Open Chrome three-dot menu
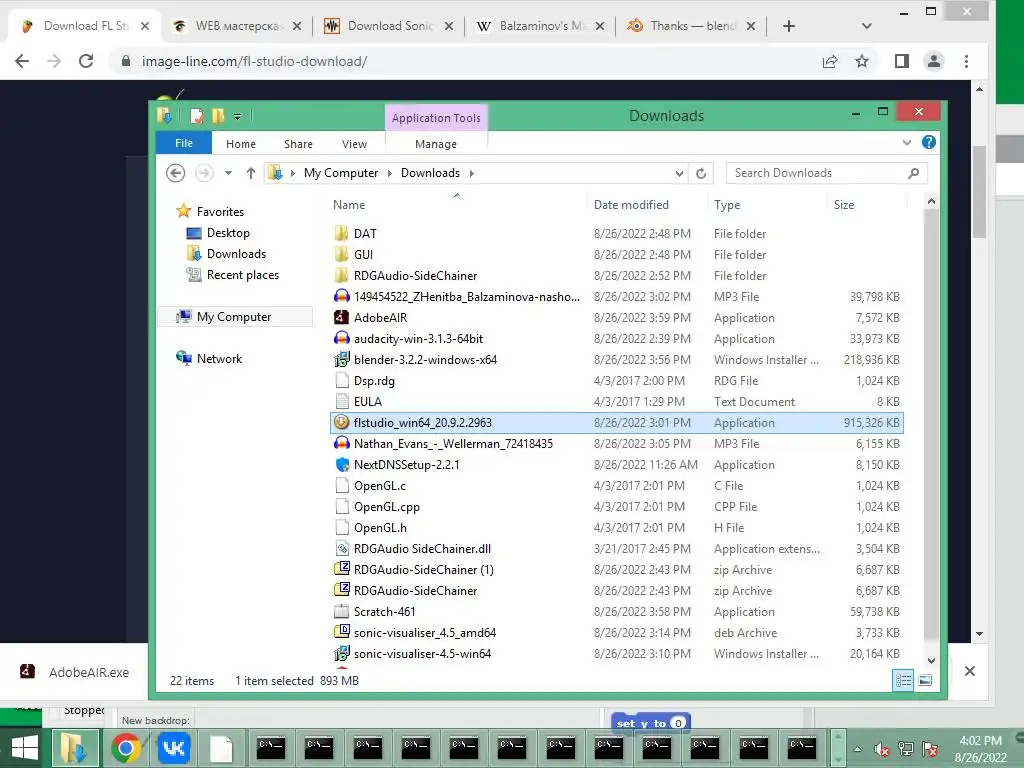Image resolution: width=1024 pixels, height=768 pixels. pos(967,61)
